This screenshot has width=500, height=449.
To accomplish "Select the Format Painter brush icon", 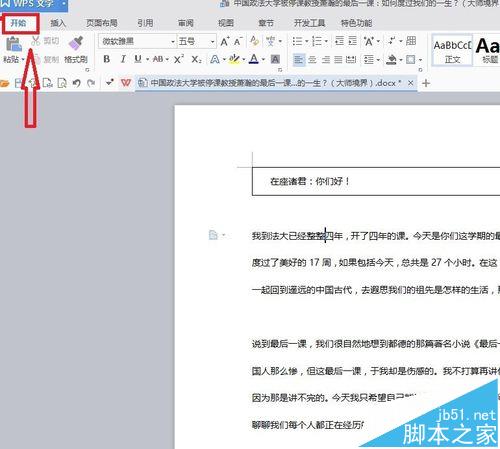I will (x=76, y=44).
